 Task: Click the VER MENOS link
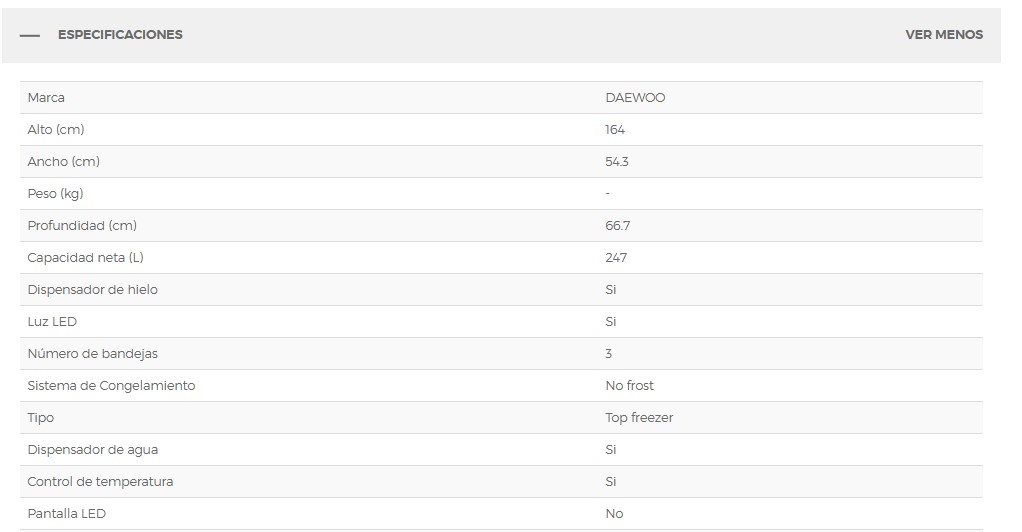(943, 35)
